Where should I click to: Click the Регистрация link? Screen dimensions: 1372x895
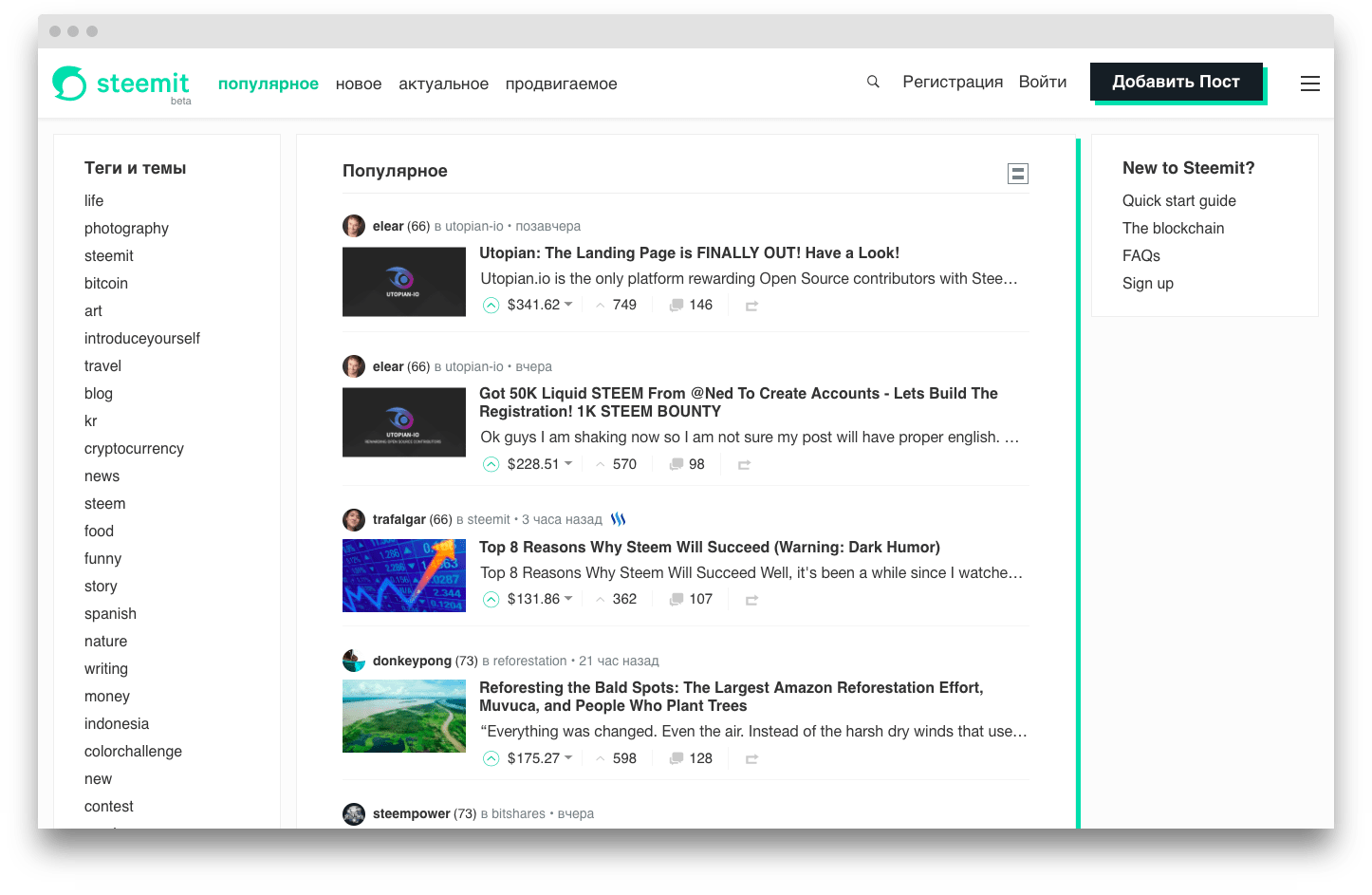tap(953, 82)
